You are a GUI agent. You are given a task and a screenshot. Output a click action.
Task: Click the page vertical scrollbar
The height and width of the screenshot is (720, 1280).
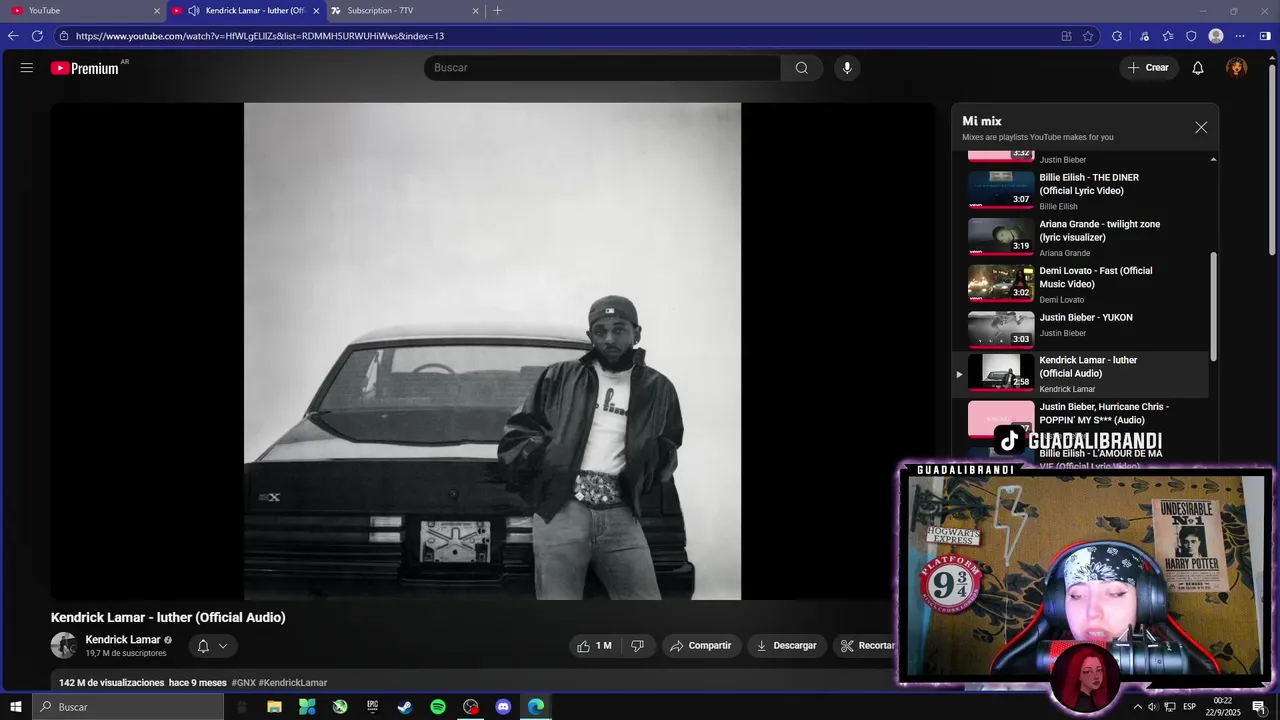pos(1272,160)
